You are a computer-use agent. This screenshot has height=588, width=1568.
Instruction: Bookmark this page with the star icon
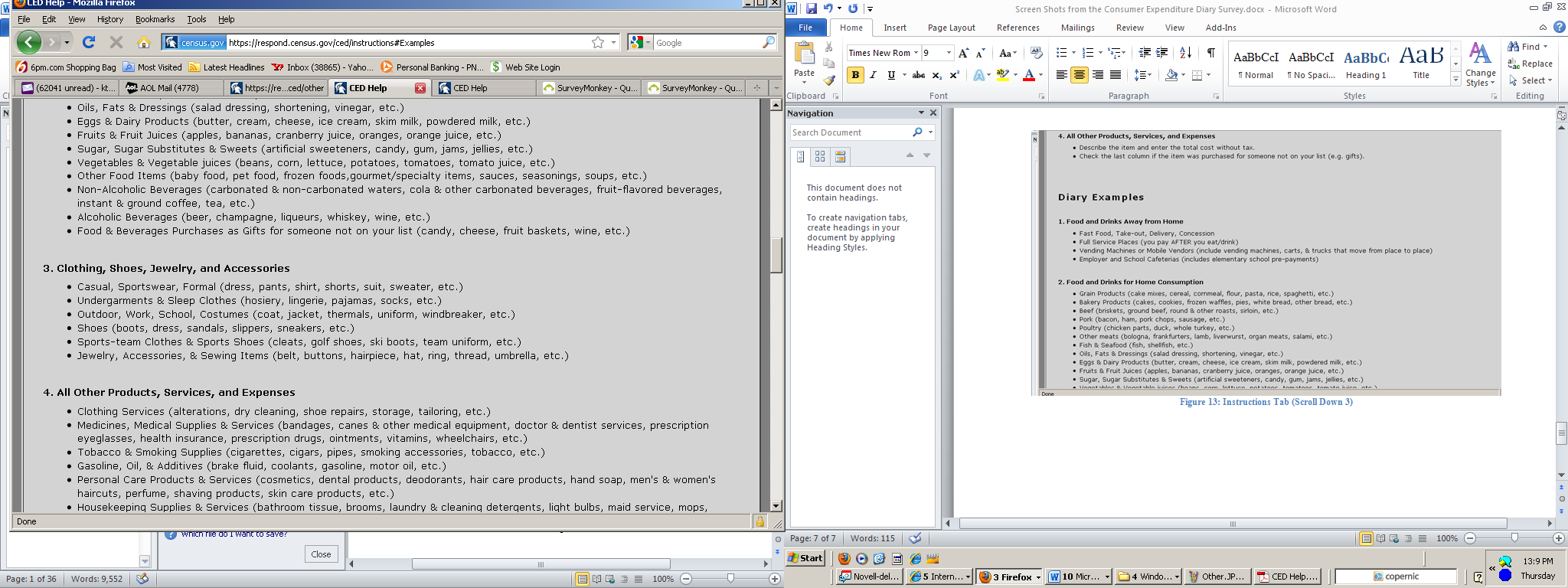[x=598, y=43]
